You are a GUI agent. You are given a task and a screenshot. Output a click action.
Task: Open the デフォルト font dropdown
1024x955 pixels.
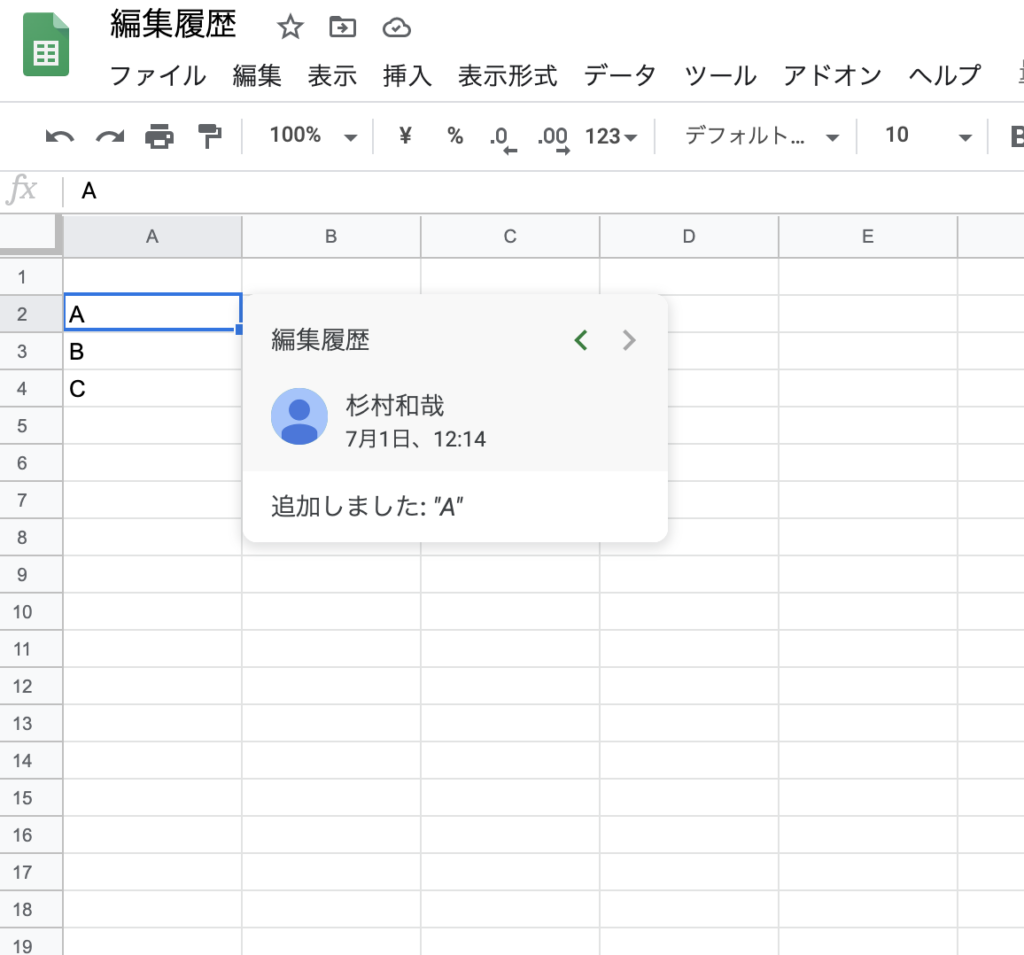[761, 136]
